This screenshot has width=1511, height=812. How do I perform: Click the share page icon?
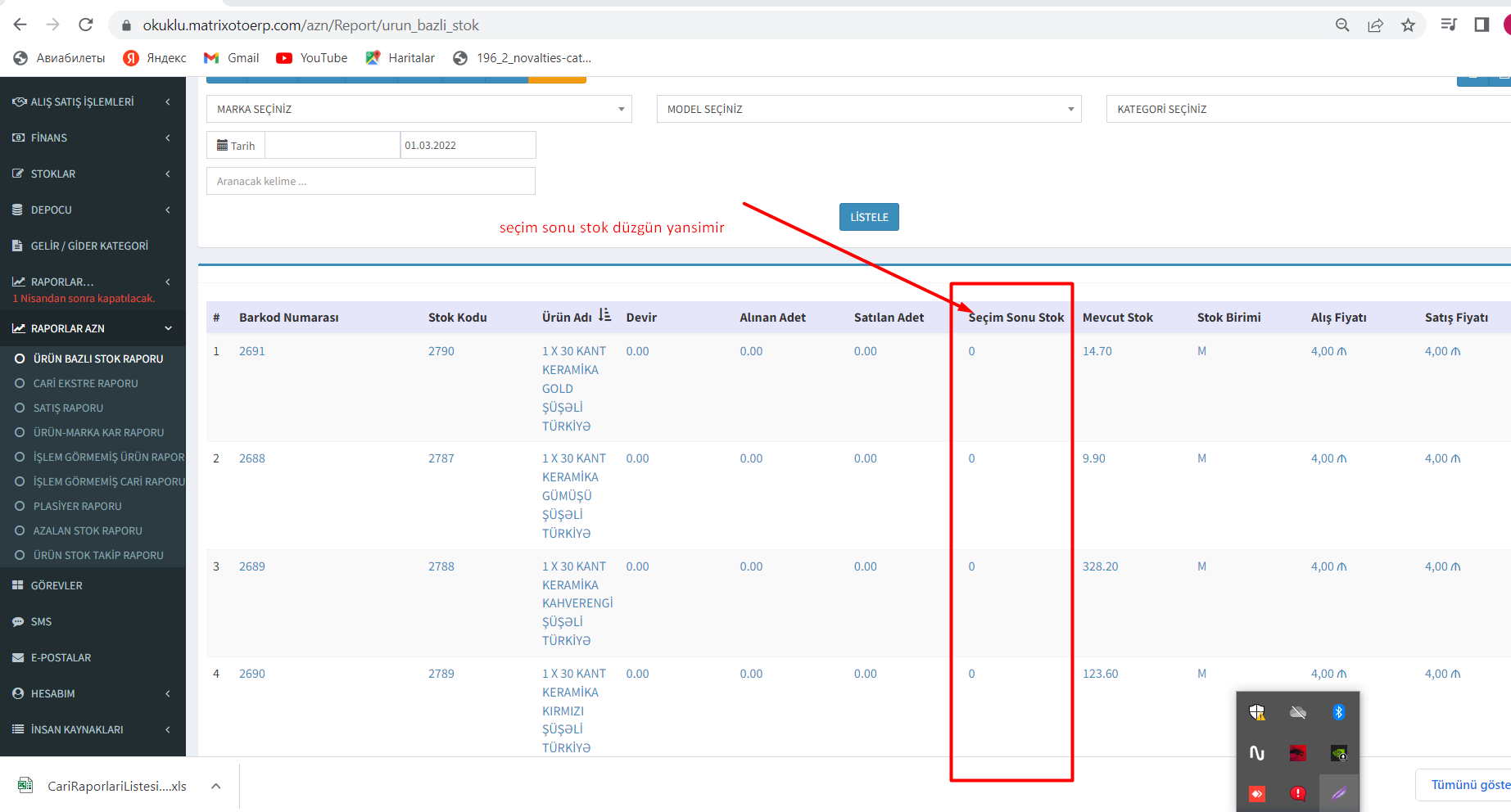point(1375,25)
